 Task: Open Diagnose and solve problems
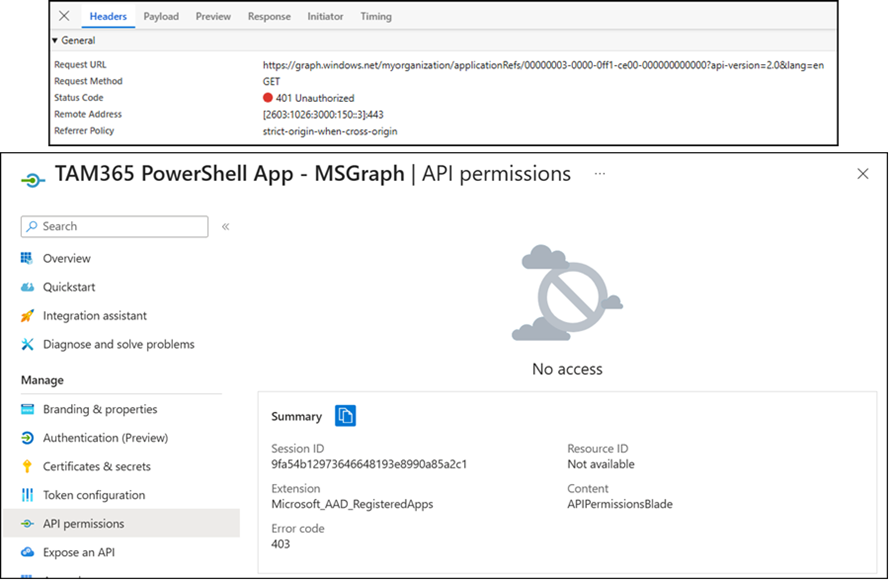118,344
